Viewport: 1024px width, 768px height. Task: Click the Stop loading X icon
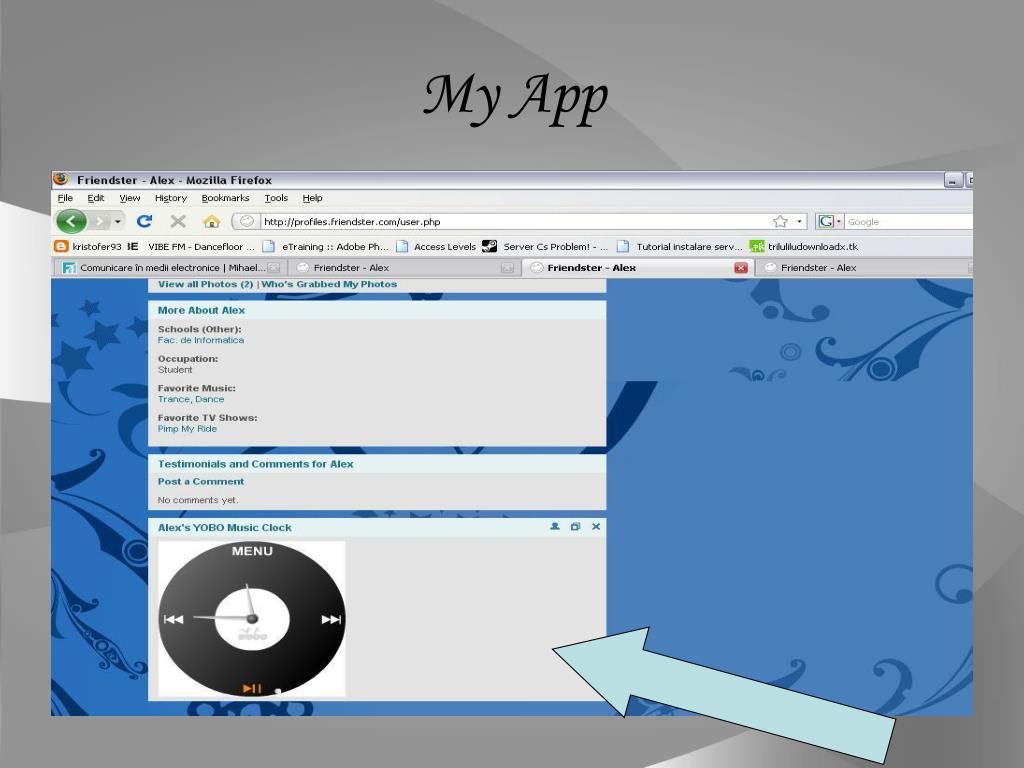click(x=178, y=221)
